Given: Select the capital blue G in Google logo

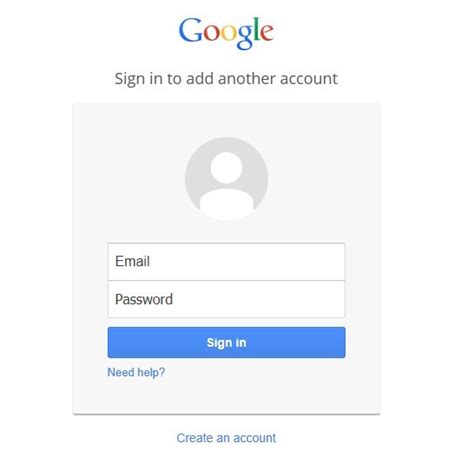Looking at the screenshot, I should (x=190, y=30).
